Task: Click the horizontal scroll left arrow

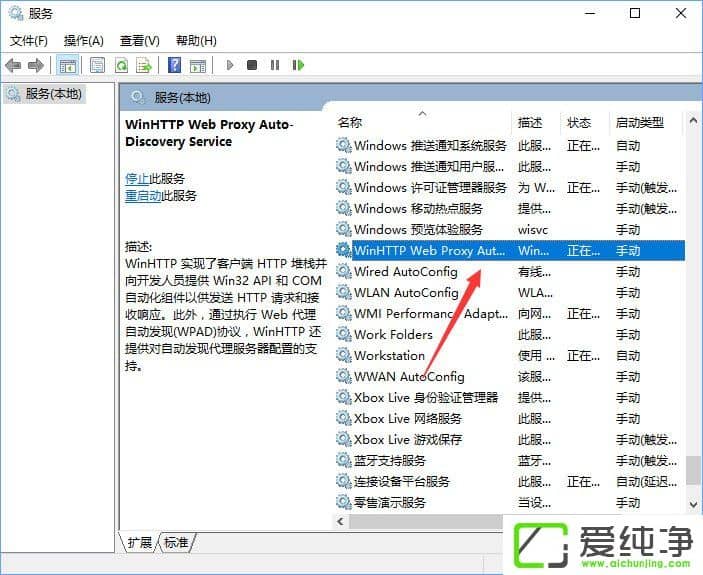Action: (x=341, y=521)
